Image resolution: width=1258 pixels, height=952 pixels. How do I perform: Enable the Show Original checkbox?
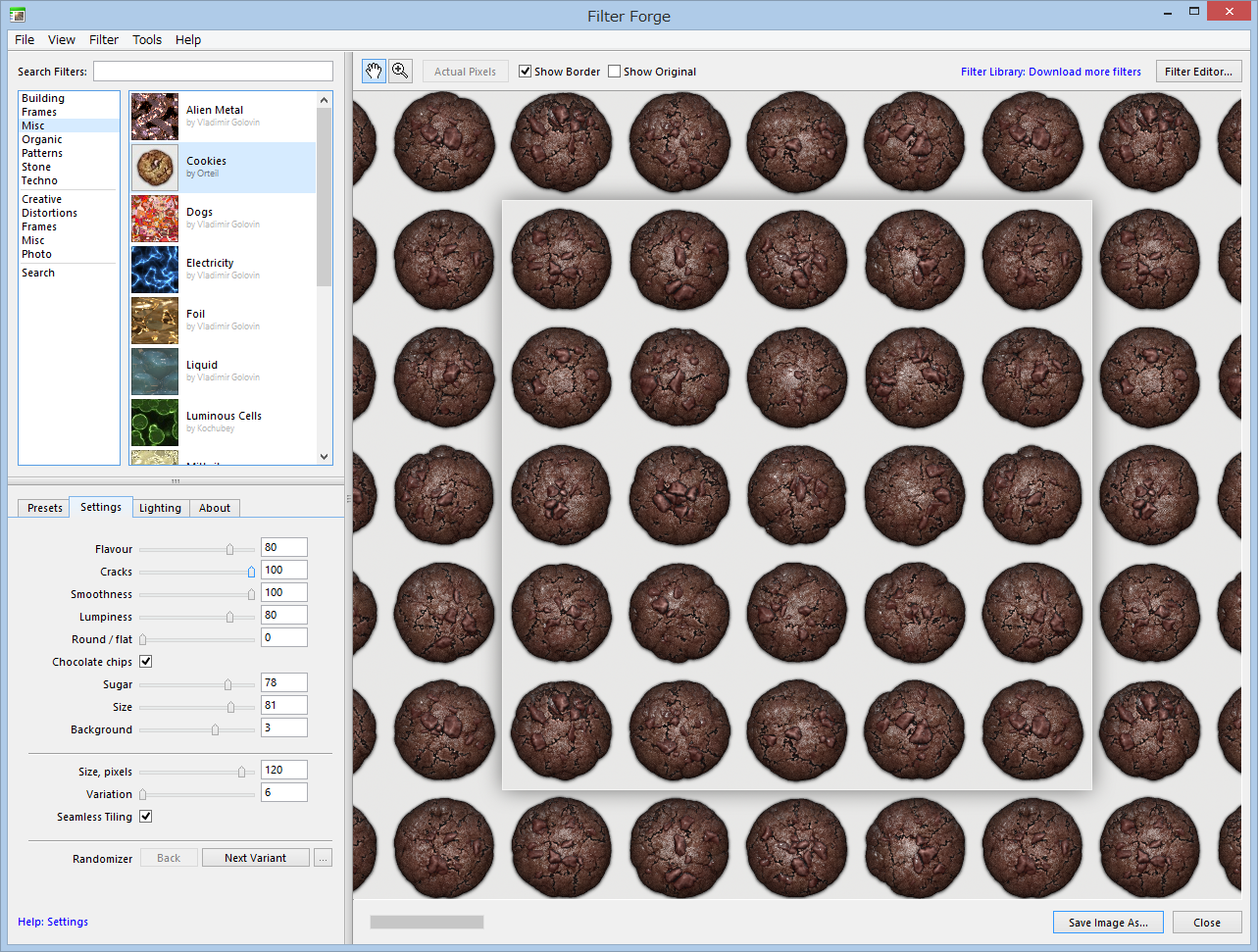615,72
